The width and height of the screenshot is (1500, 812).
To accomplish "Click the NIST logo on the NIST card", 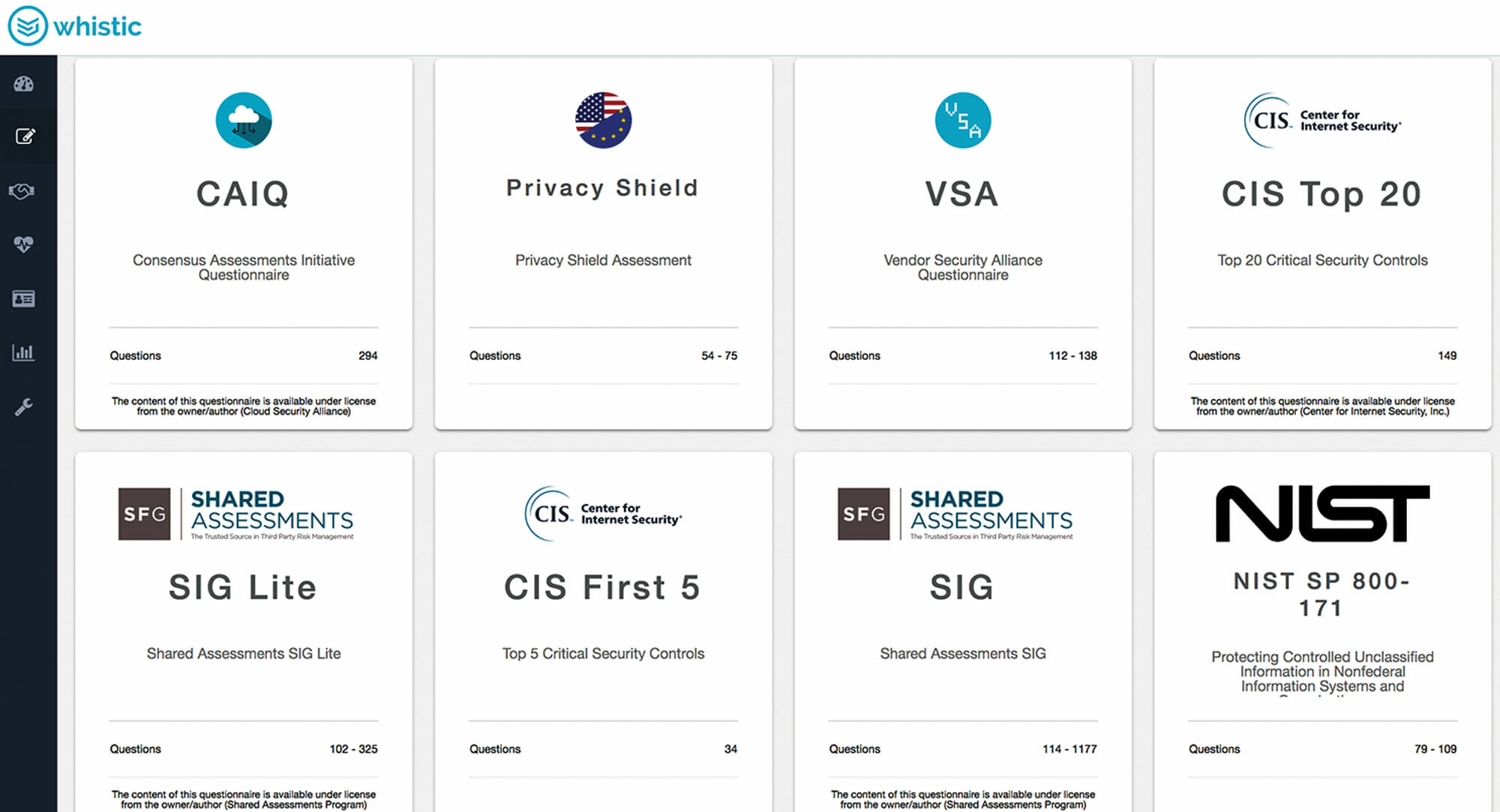I will (x=1321, y=514).
